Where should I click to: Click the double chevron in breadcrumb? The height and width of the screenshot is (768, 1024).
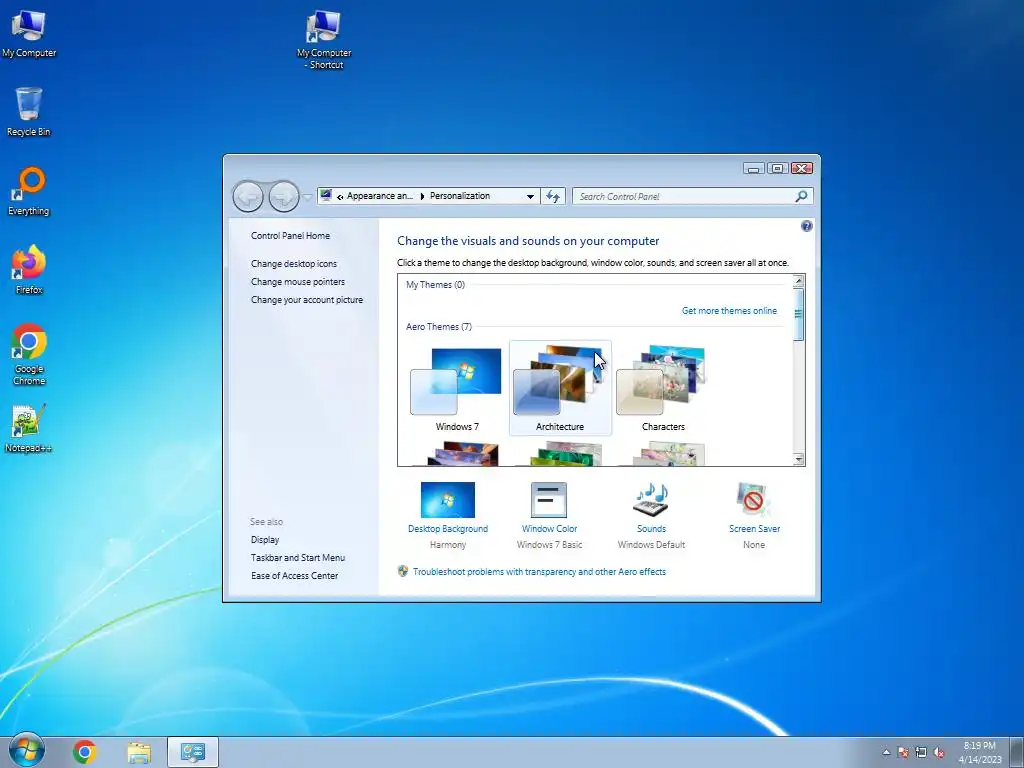[x=340, y=197]
